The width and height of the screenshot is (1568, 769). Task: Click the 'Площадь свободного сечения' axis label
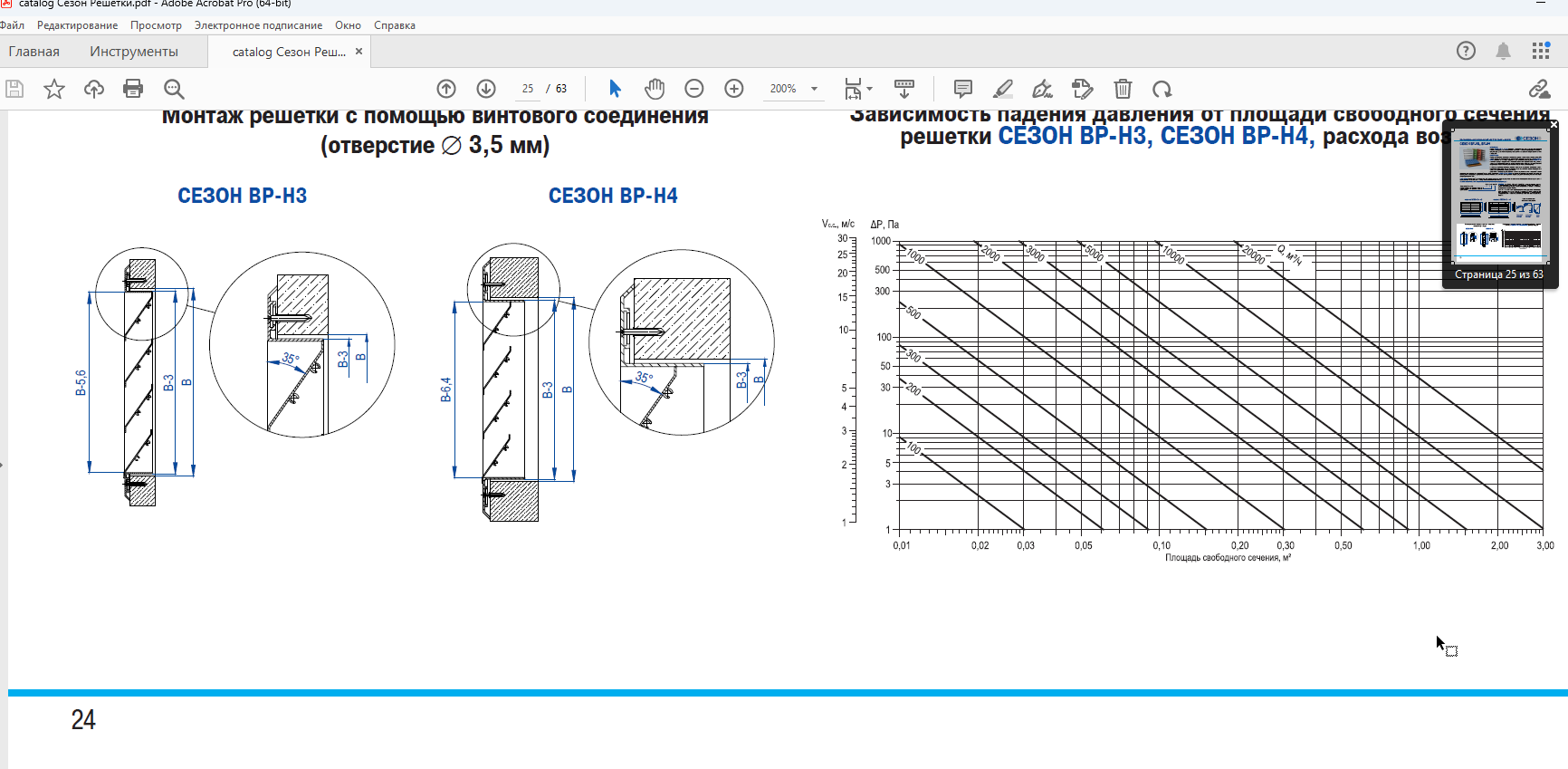pos(1229,558)
